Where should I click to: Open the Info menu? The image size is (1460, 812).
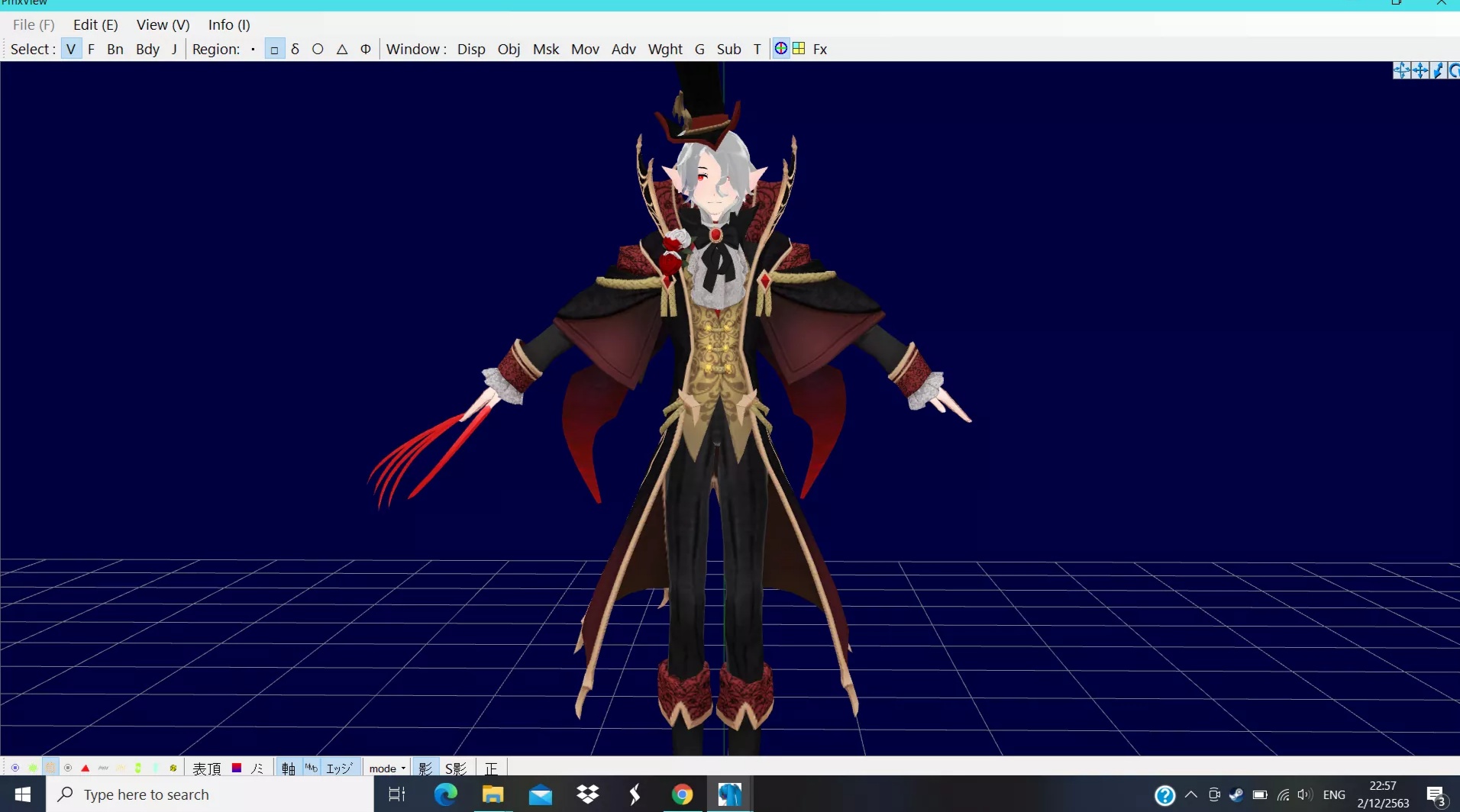[228, 24]
